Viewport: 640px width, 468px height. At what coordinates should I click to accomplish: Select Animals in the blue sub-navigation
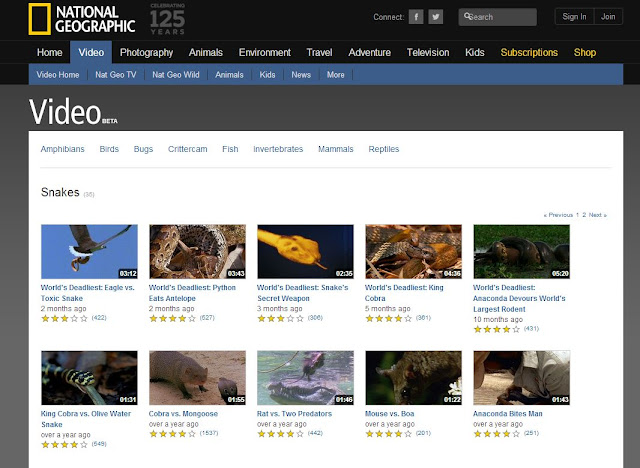pyautogui.click(x=229, y=75)
